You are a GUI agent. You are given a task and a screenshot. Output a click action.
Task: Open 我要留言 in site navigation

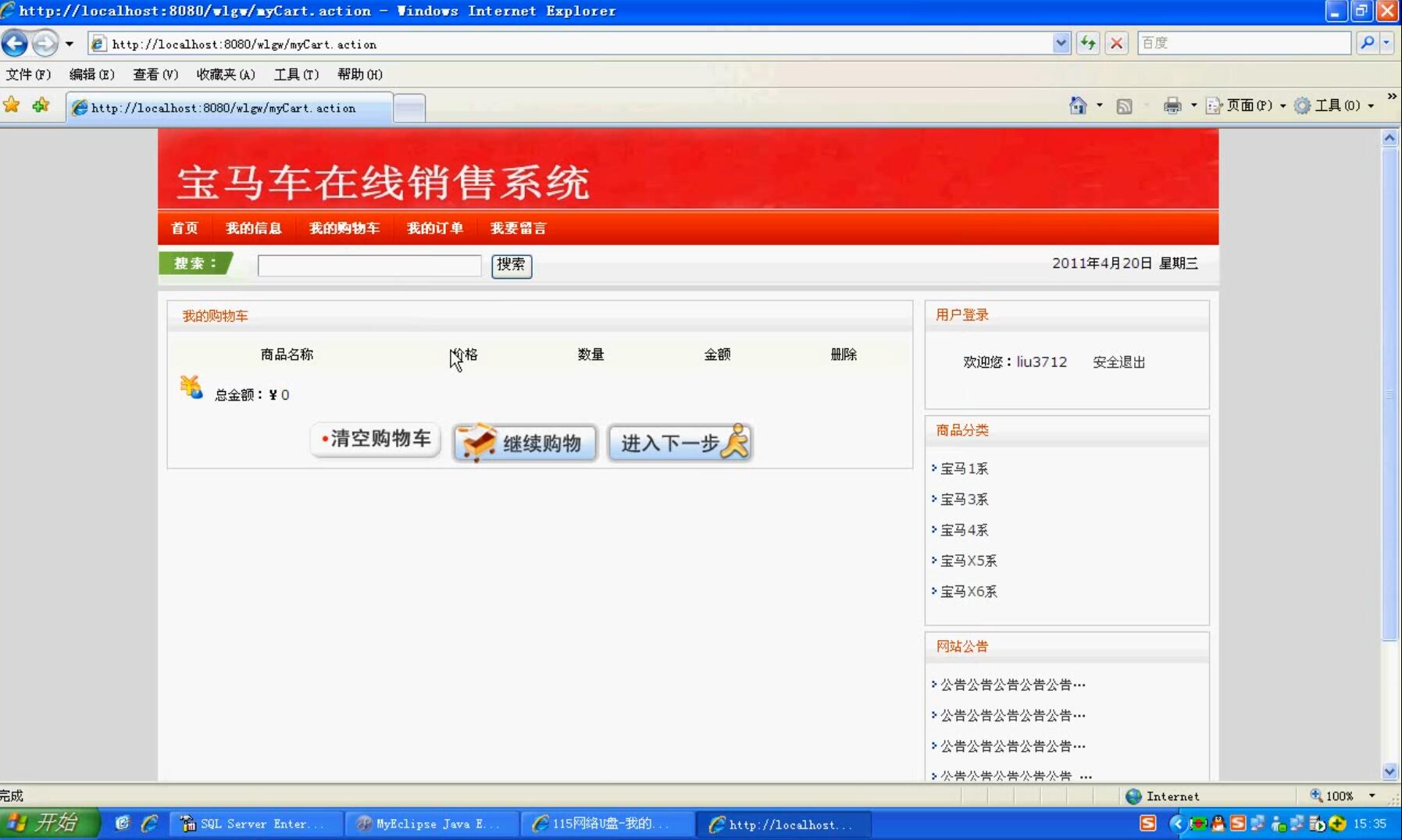(x=518, y=228)
